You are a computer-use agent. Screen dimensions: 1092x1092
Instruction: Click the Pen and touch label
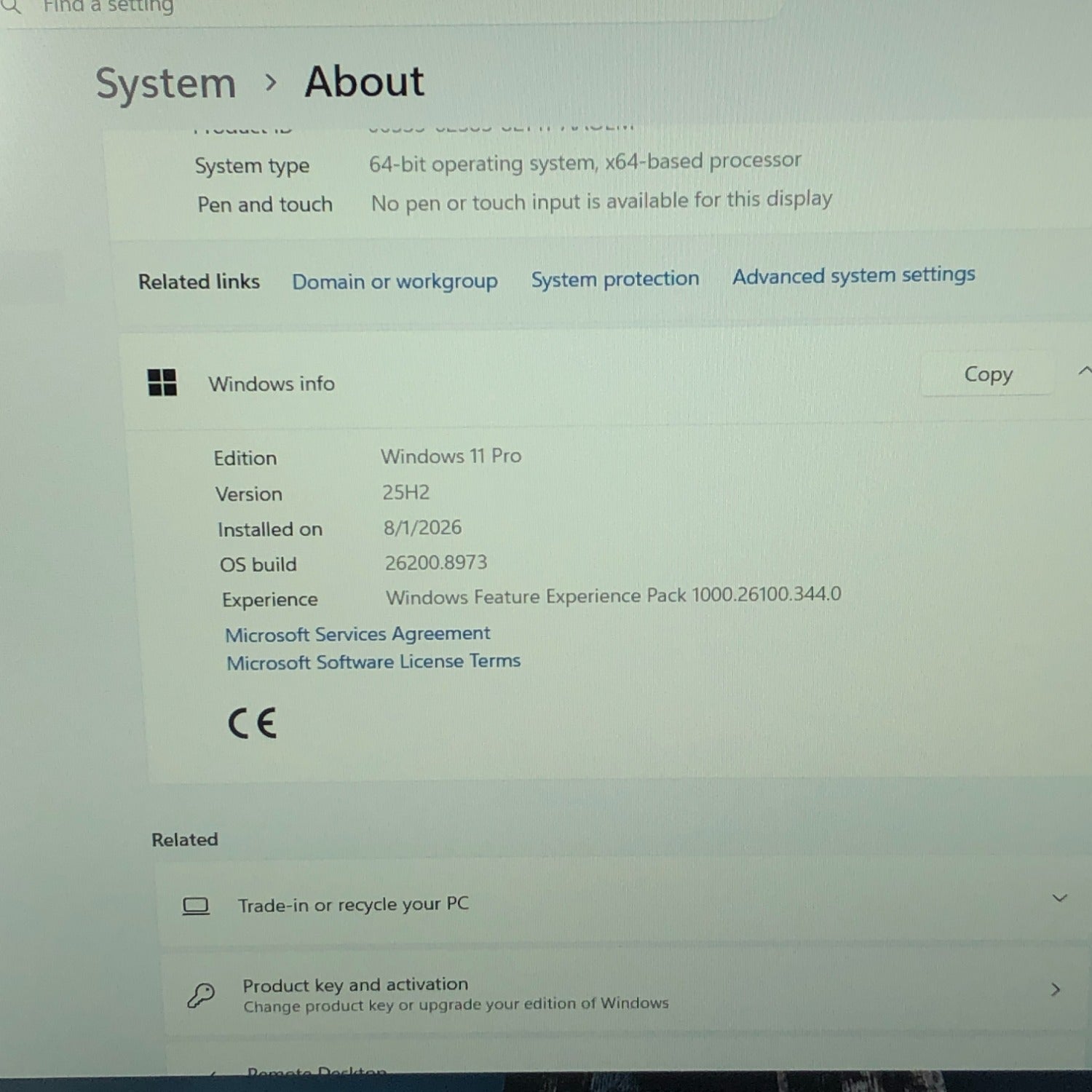tap(265, 205)
